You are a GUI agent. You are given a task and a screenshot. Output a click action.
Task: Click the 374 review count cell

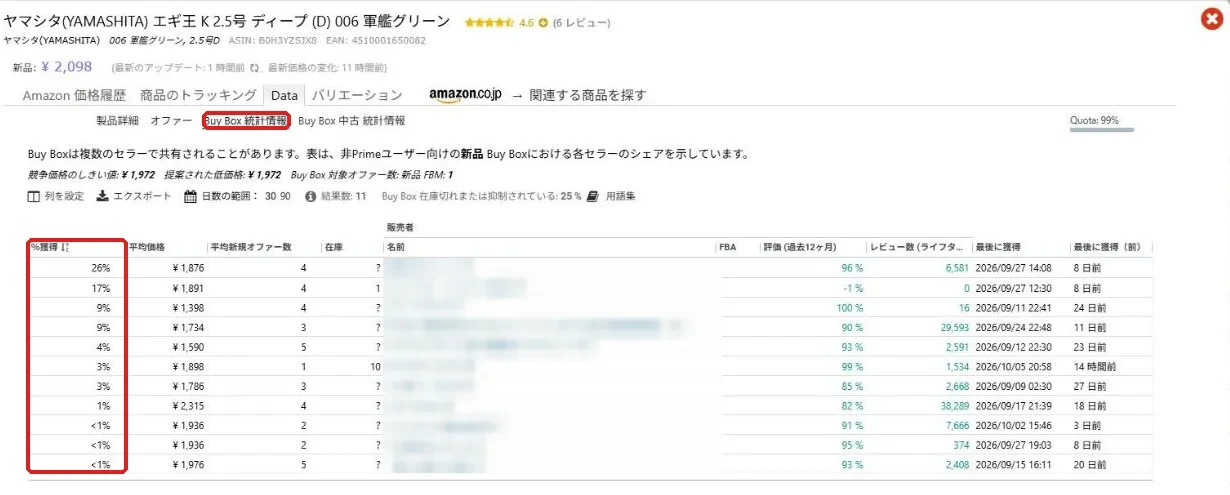click(x=961, y=445)
